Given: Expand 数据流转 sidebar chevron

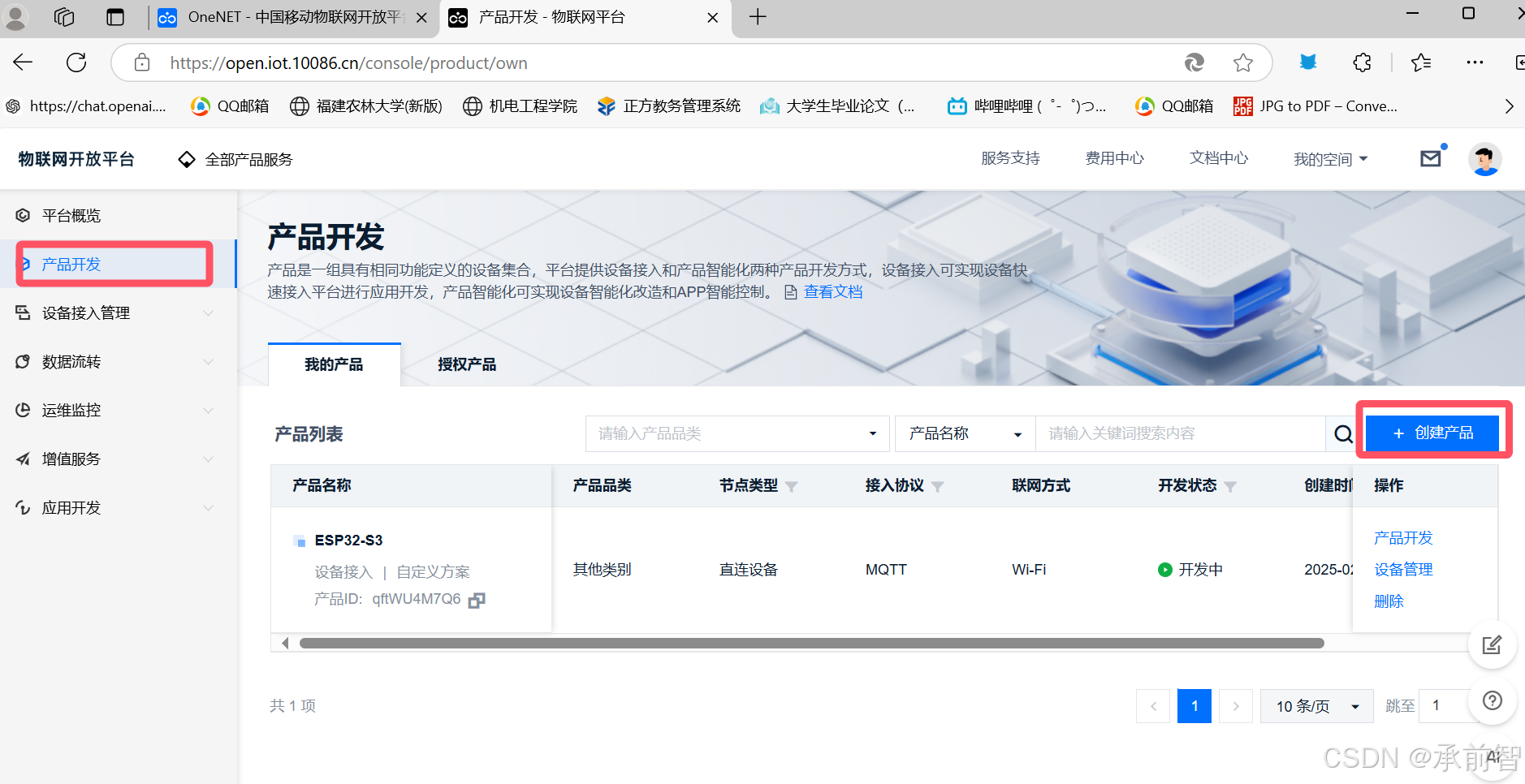Looking at the screenshot, I should coord(208,362).
